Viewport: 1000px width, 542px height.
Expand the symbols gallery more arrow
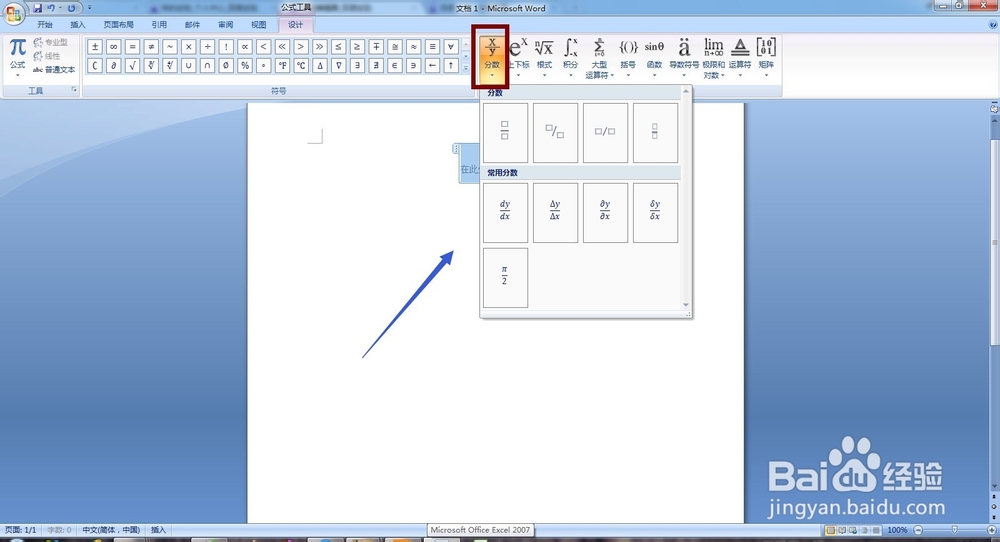466,69
